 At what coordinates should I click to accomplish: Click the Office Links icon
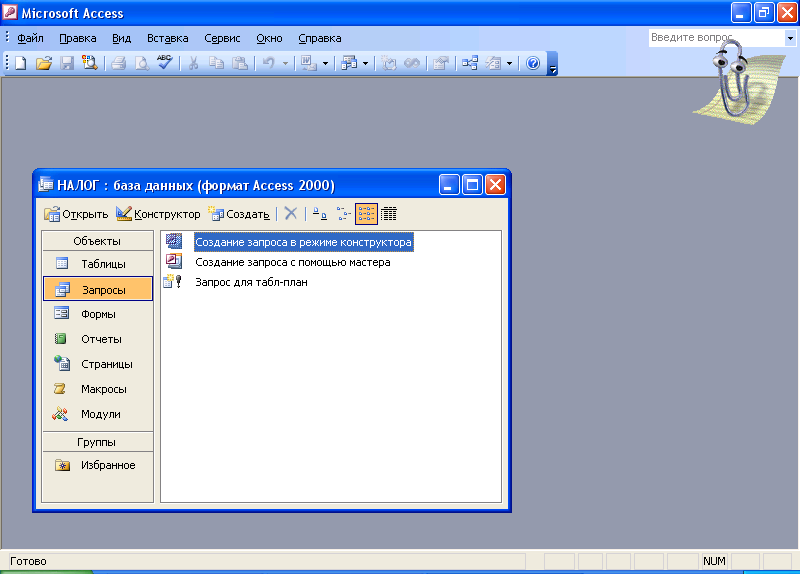[x=308, y=63]
